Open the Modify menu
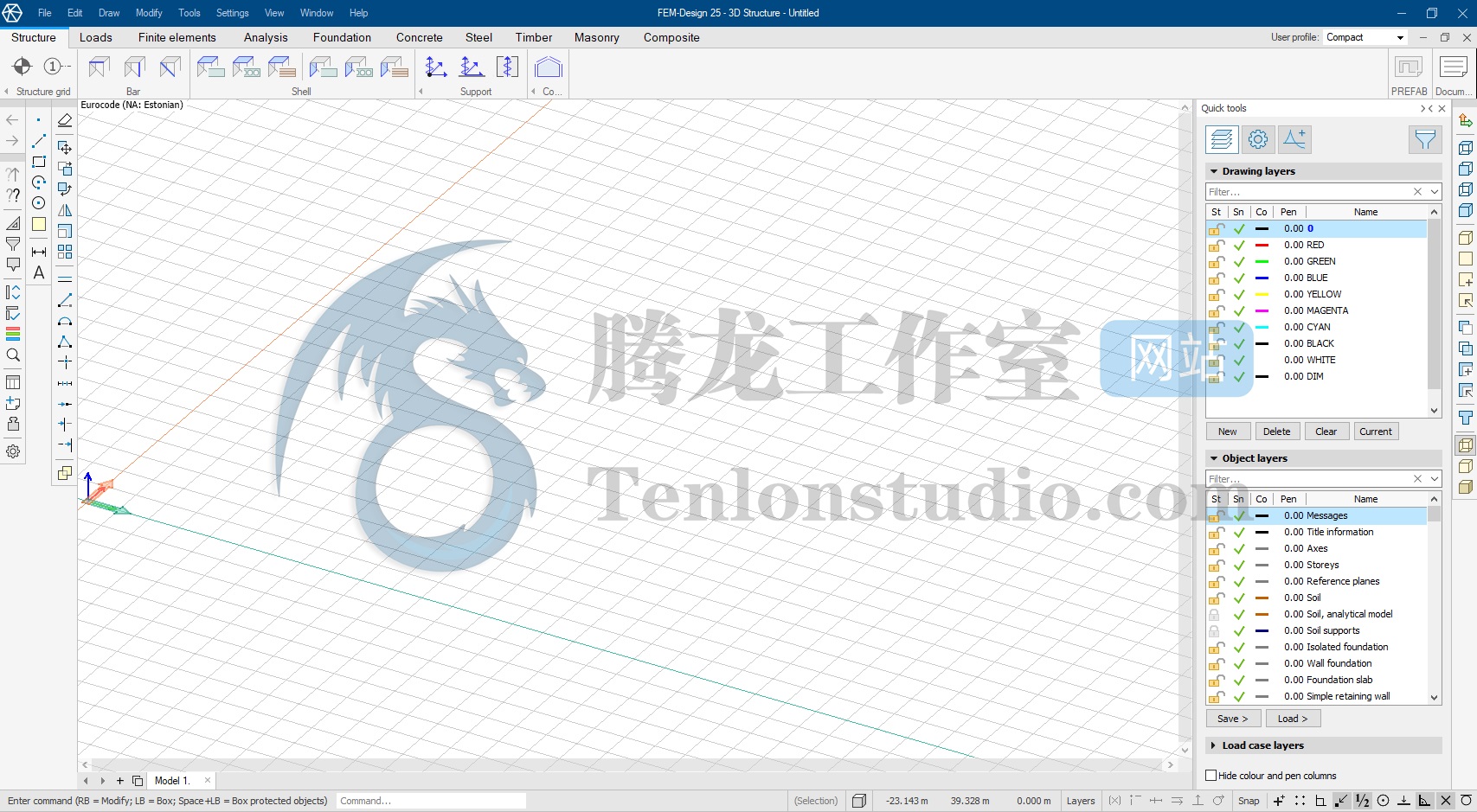The image size is (1477, 812). coord(149,13)
